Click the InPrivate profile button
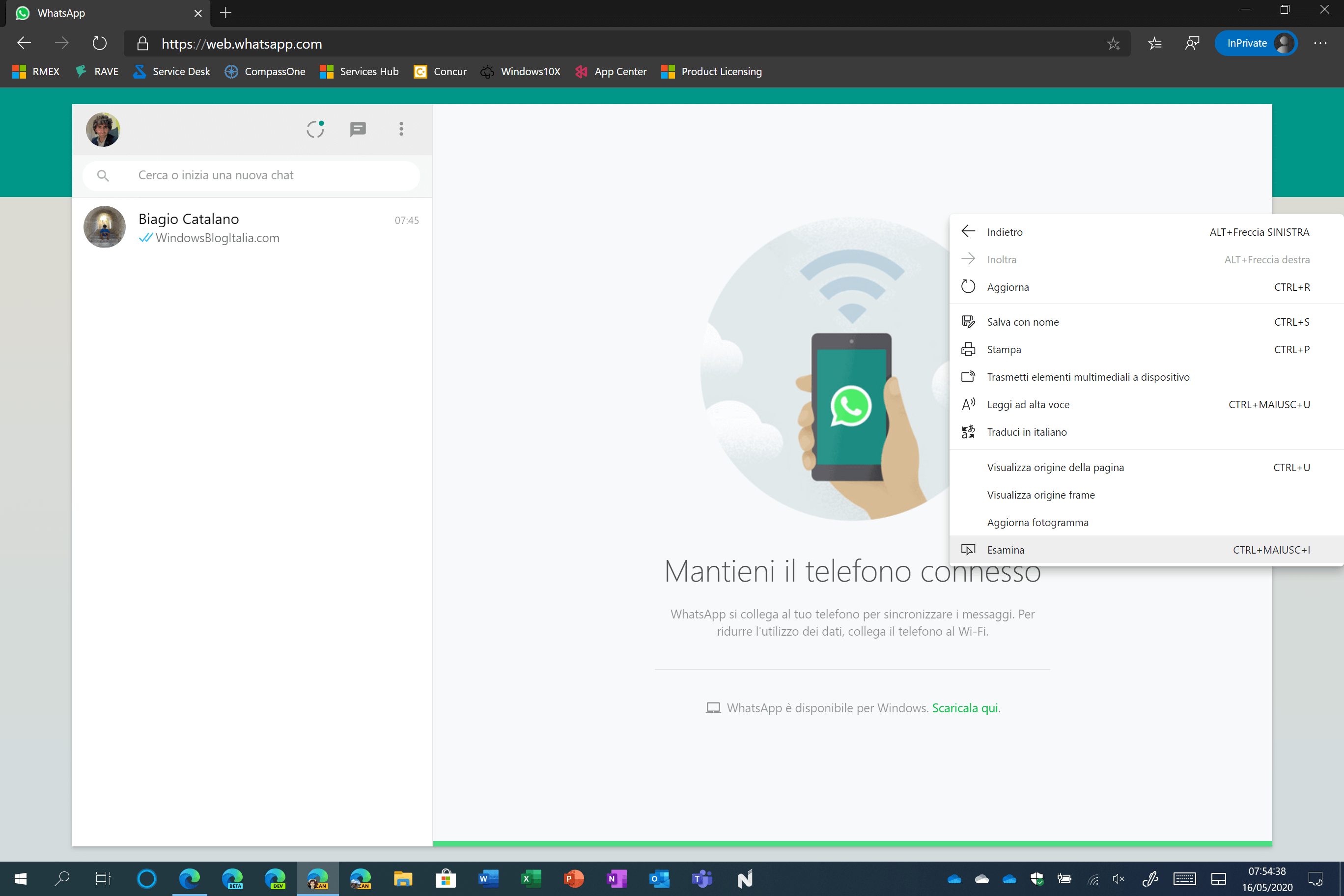 pos(1256,43)
